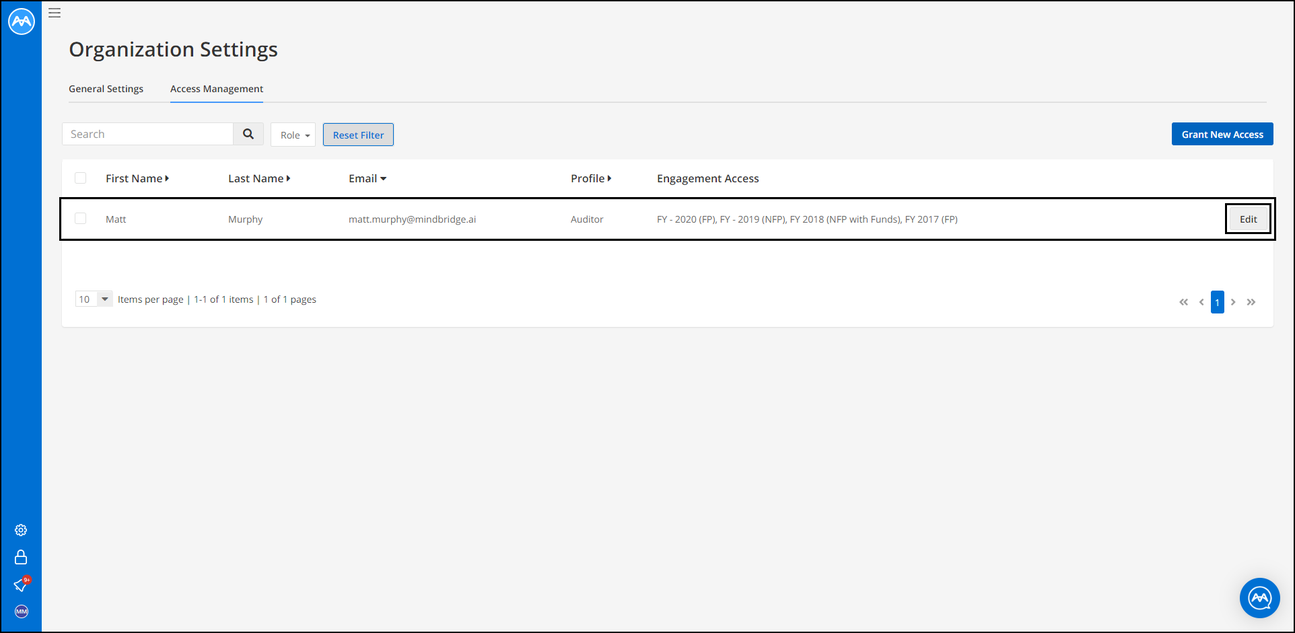Open the items per page dropdown
1295x633 pixels.
point(94,299)
